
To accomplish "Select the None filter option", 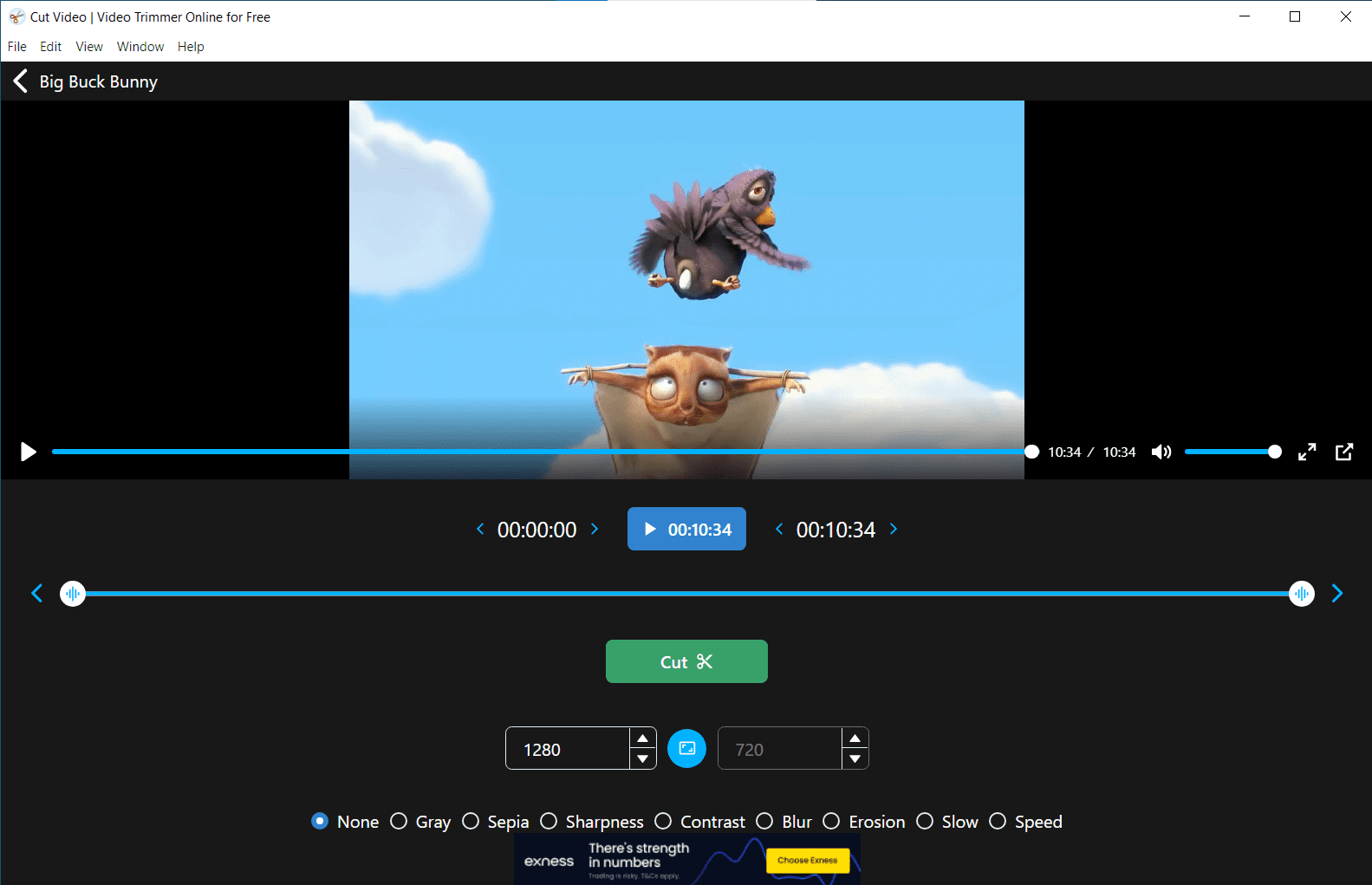I will [x=345, y=822].
